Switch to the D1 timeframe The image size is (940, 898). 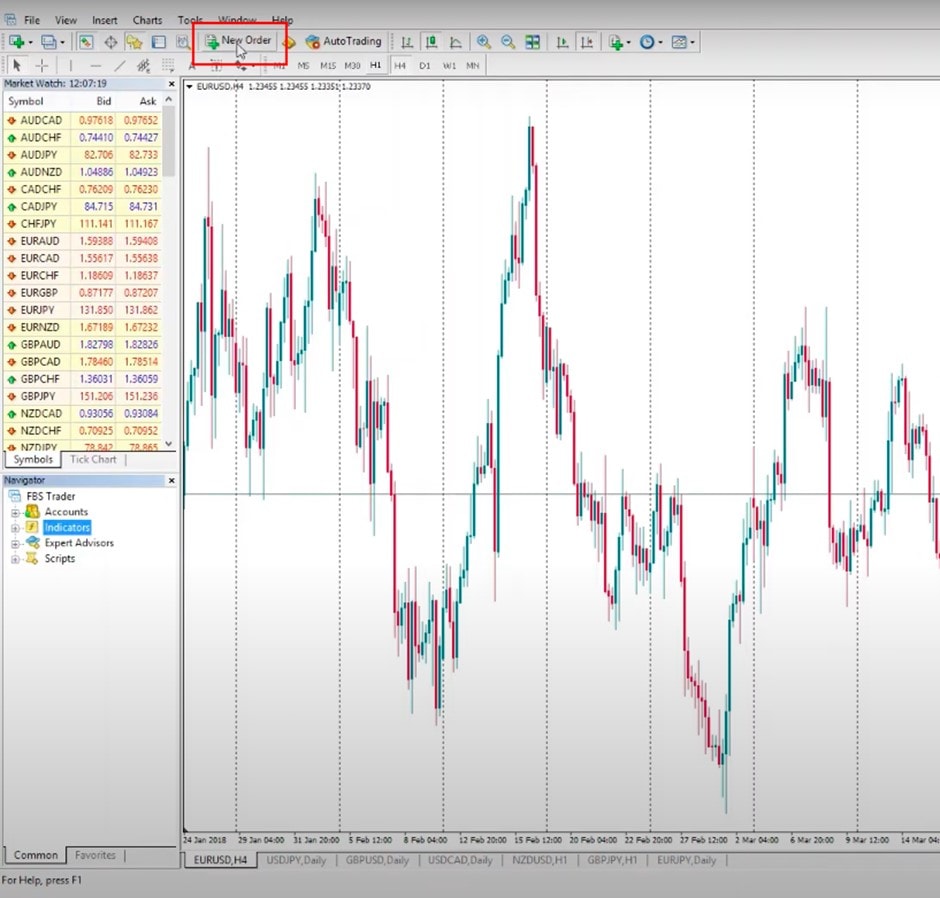(425, 66)
